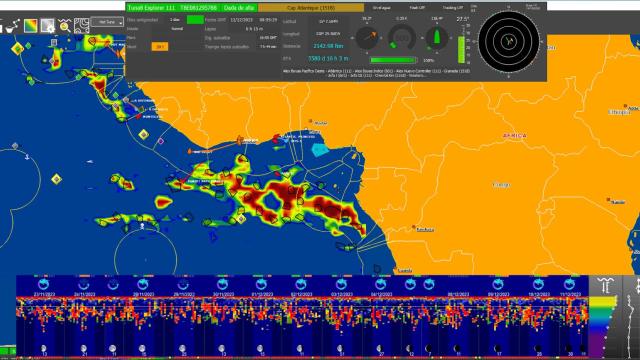Click the green horizontal battery progress bar
This screenshot has width=640, height=360.
(x=393, y=60)
